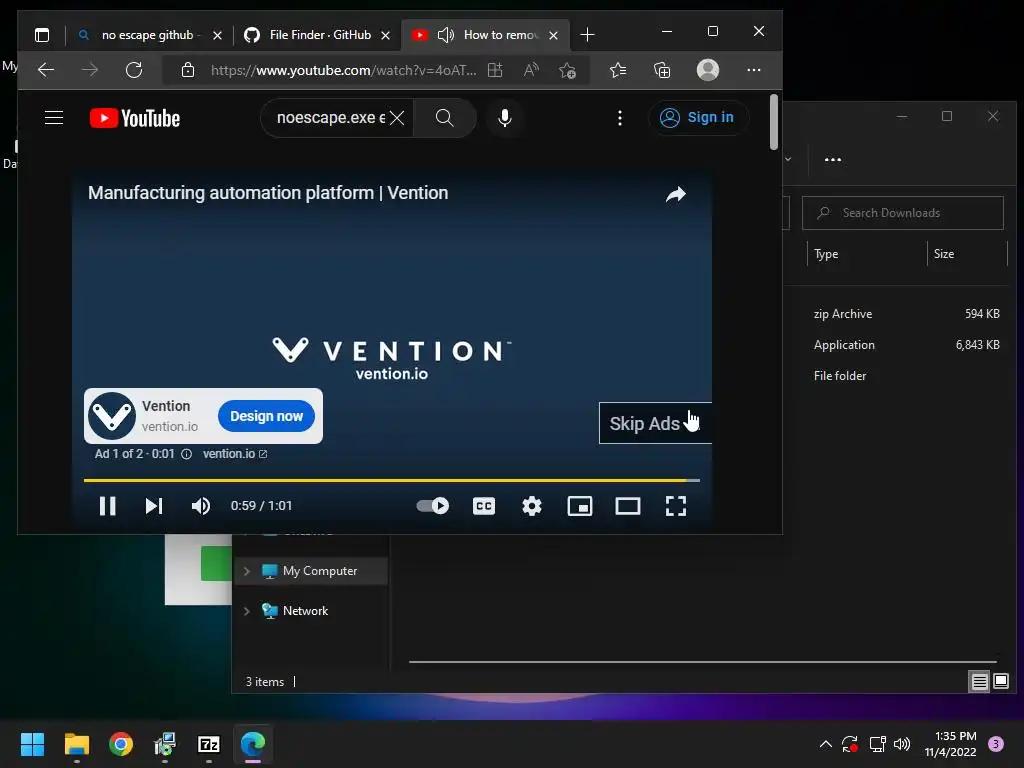Go back in Edge browser
Screen dimensions: 1024x768
click(x=46, y=70)
